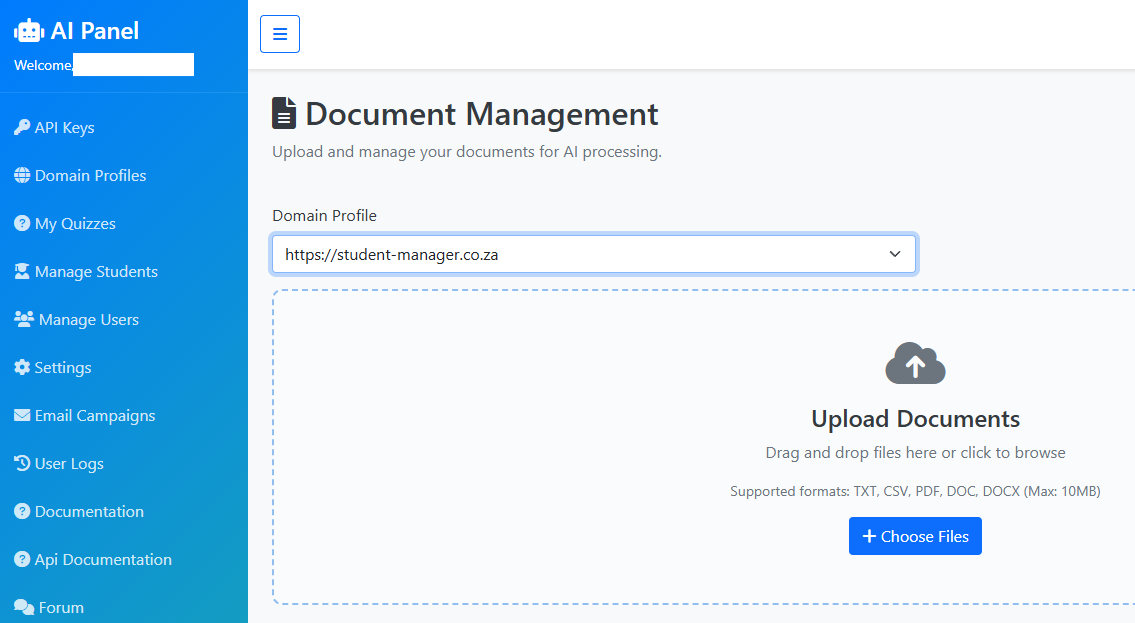Viewport: 1135px width, 623px height.
Task: Click the robot logo icon beside AI Panel
Action: (x=29, y=31)
